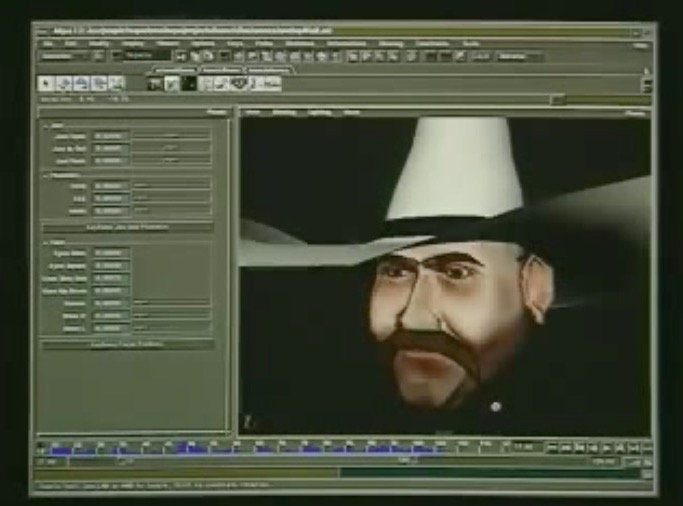The width and height of the screenshot is (683, 506).
Task: Select the arrow selection tool in the shelf
Action: (46, 84)
